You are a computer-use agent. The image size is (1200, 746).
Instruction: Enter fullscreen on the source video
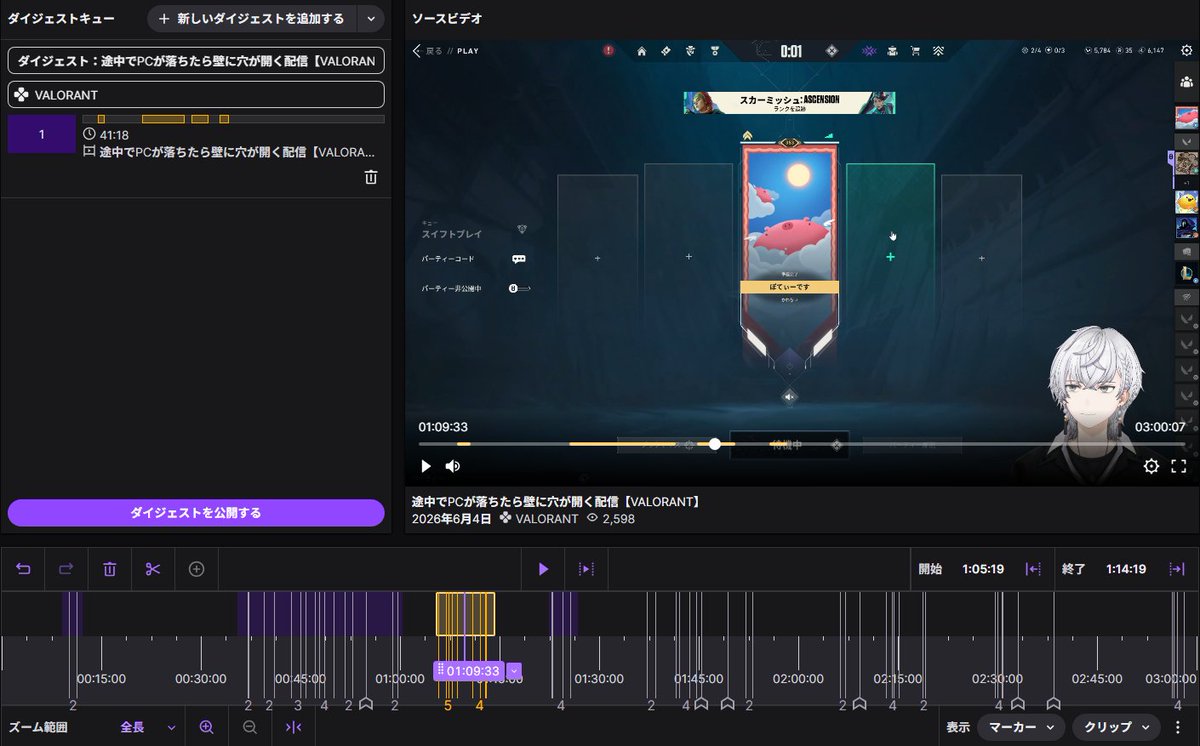click(x=1180, y=466)
